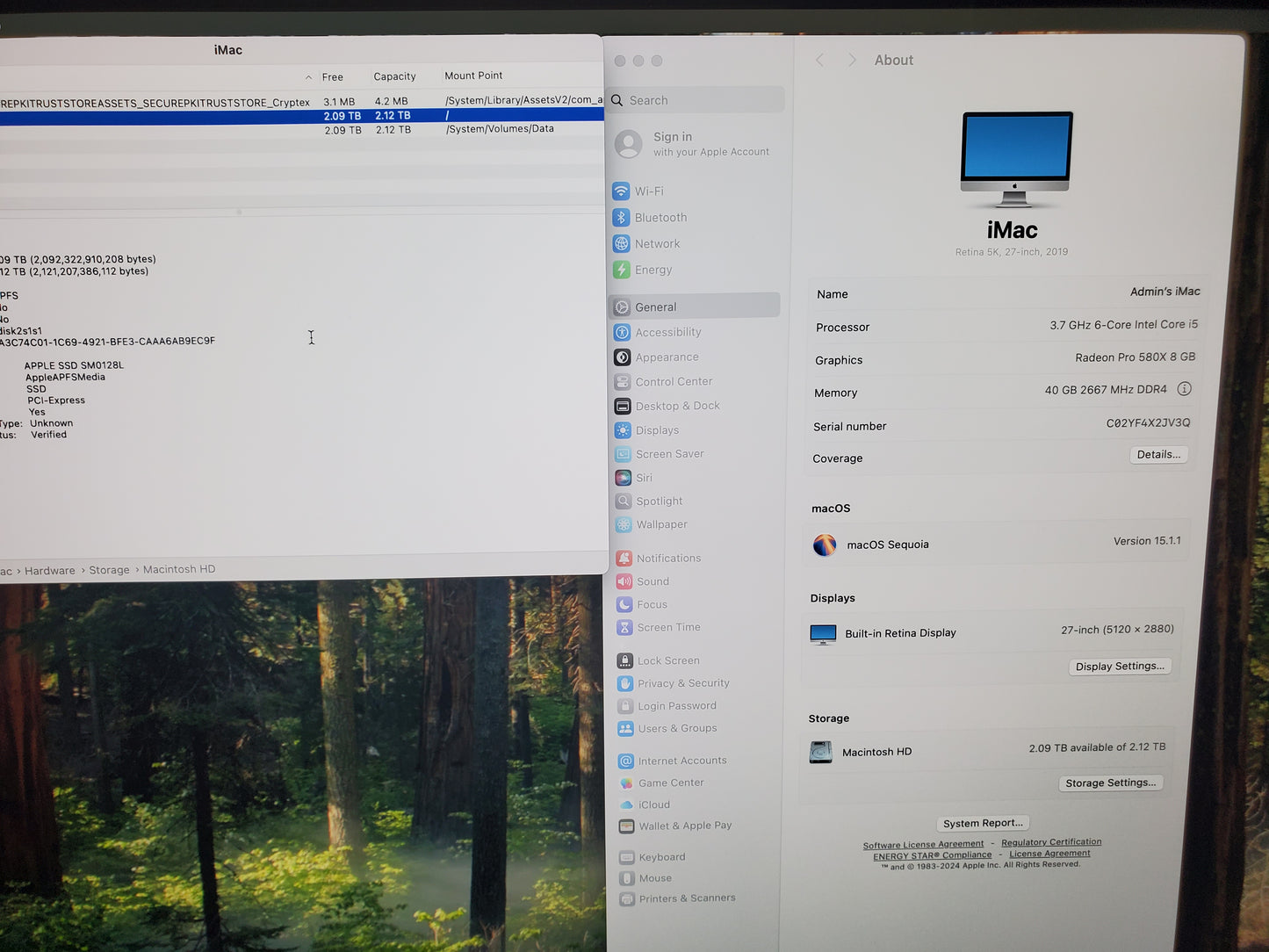Open Users & Groups icon
This screenshot has width=1269, height=952.
(x=625, y=728)
